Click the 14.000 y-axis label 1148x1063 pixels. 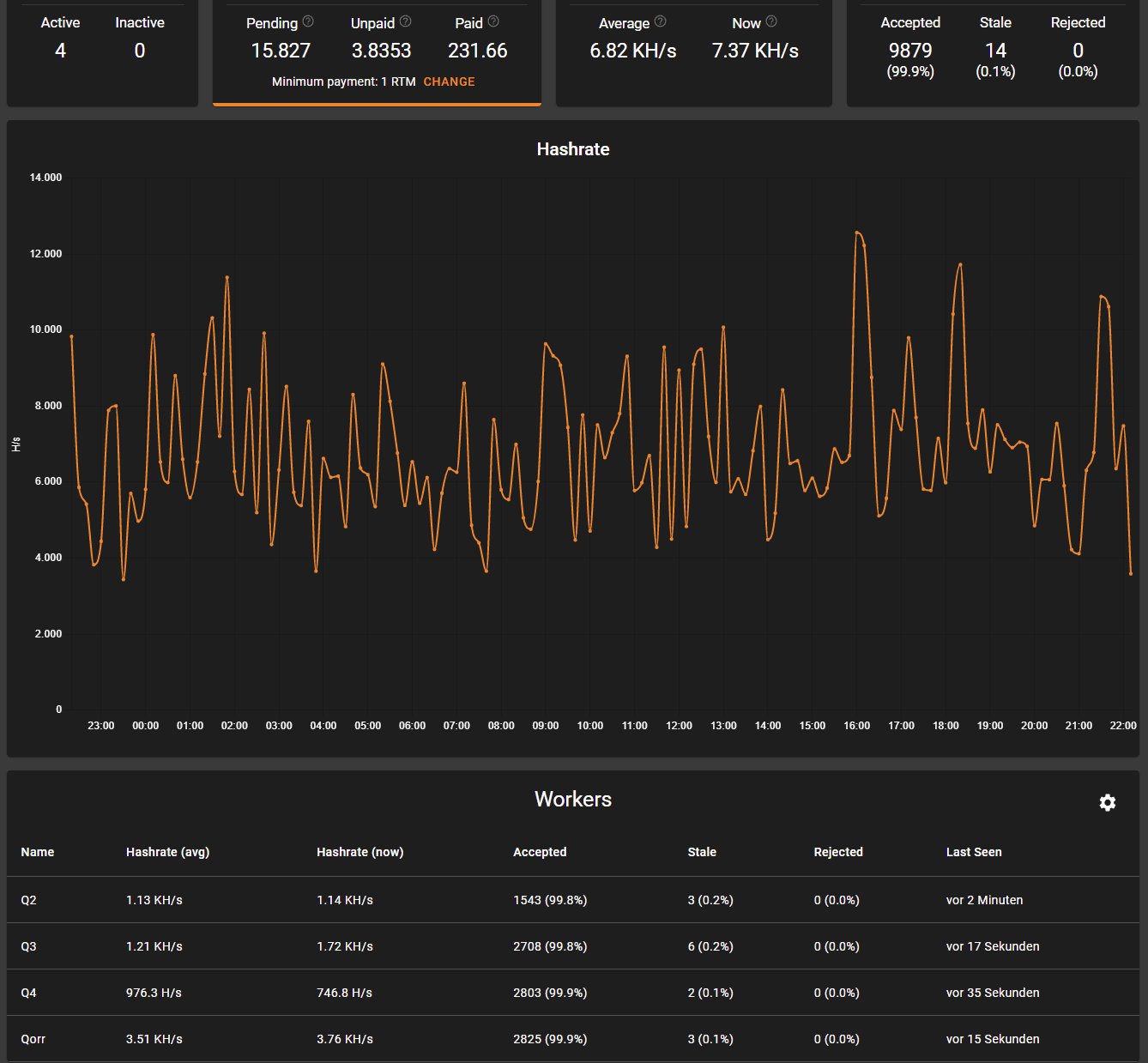(x=45, y=178)
